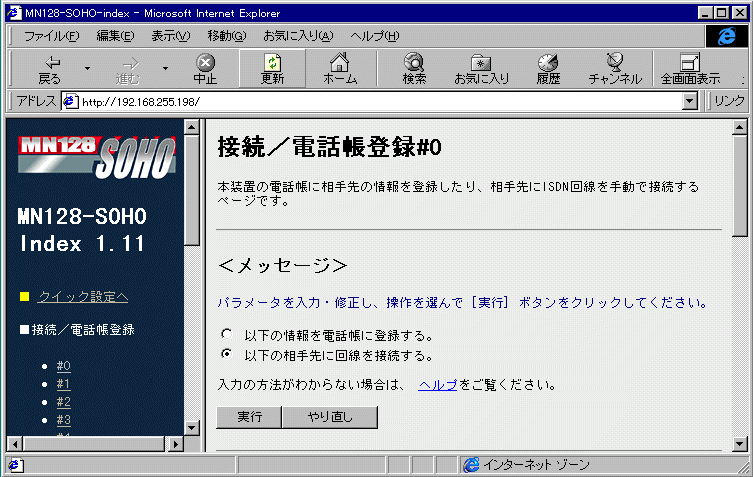Click sidebar horizontal scroll left arrow
Image resolution: width=753 pixels, height=477 pixels.
coord(15,444)
